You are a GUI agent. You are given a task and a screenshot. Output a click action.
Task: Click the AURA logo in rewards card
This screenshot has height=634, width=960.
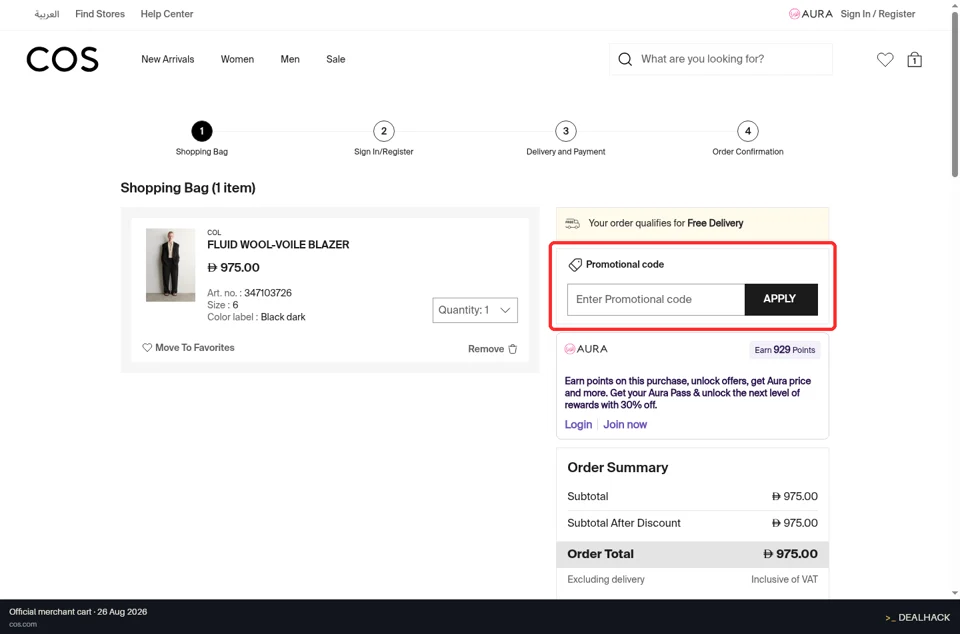pyautogui.click(x=586, y=349)
